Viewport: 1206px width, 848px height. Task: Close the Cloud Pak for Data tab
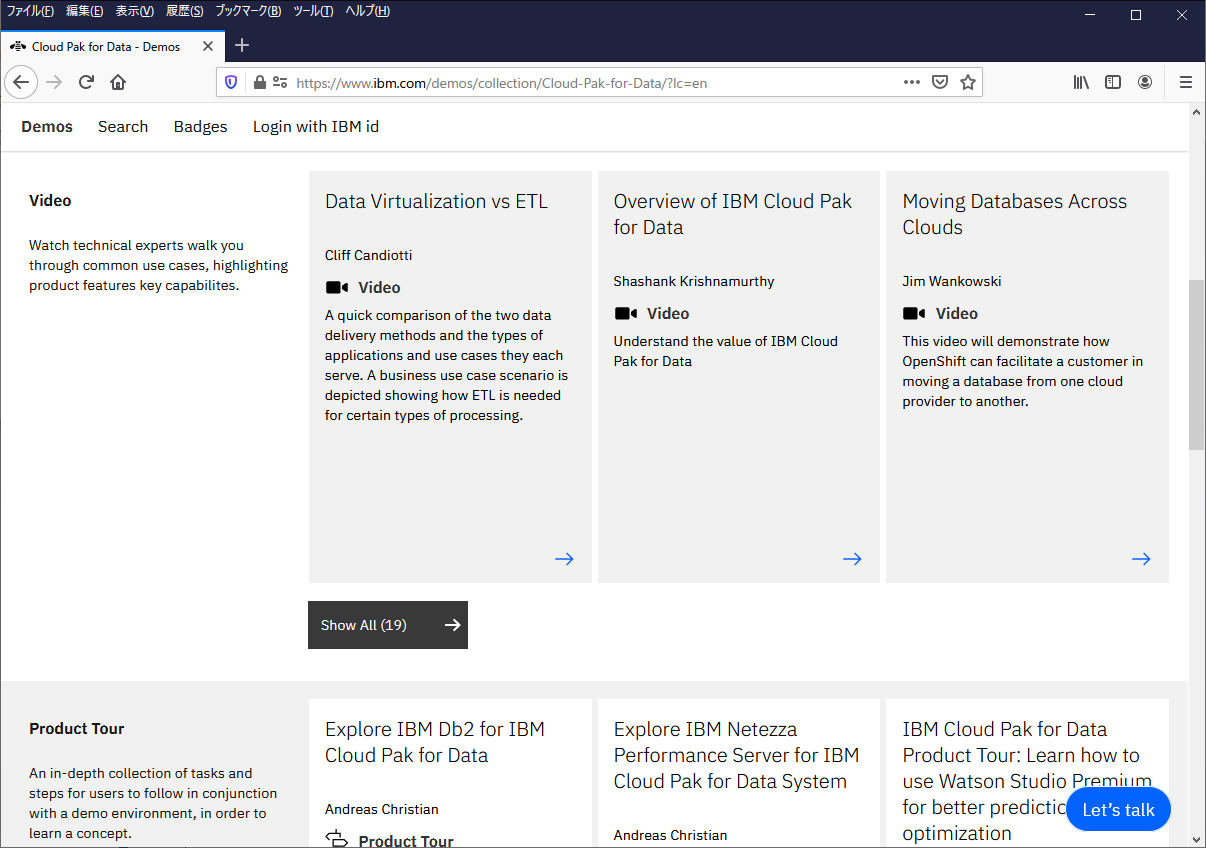click(x=208, y=46)
